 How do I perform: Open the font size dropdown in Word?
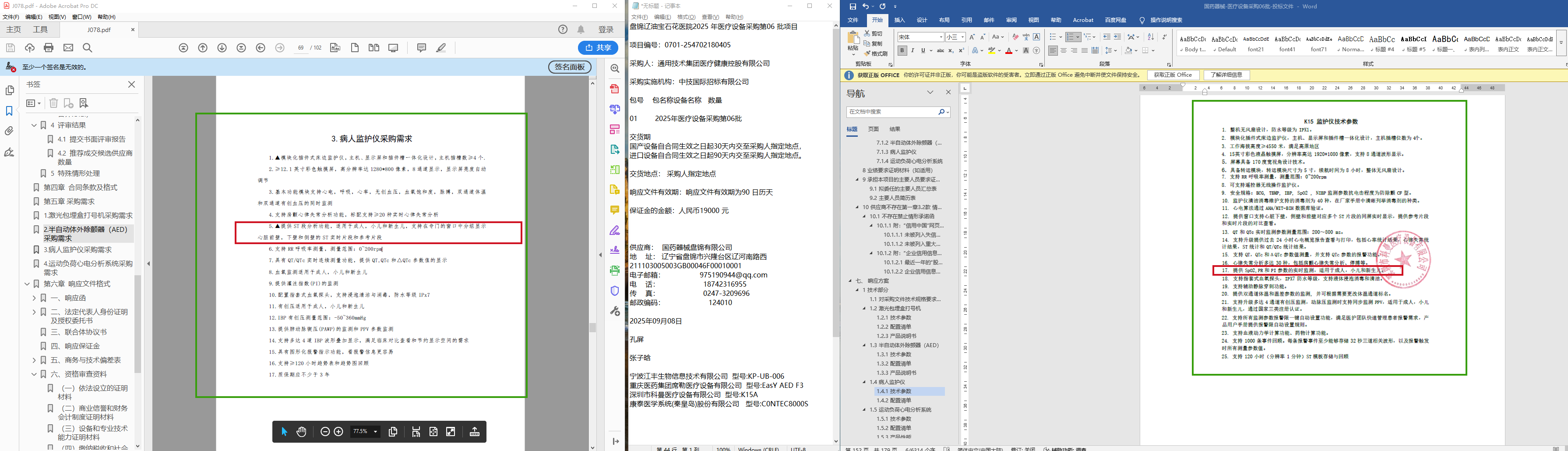pos(962,37)
